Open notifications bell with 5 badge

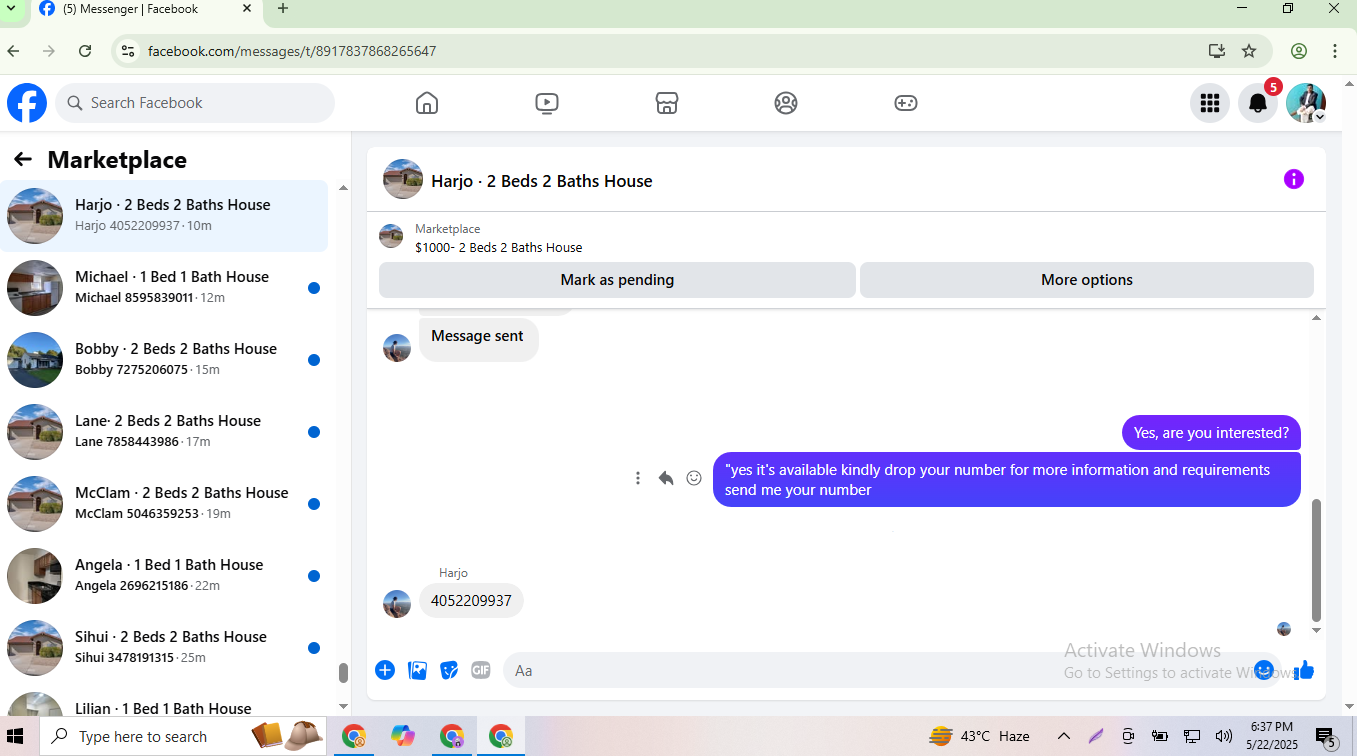[1258, 103]
